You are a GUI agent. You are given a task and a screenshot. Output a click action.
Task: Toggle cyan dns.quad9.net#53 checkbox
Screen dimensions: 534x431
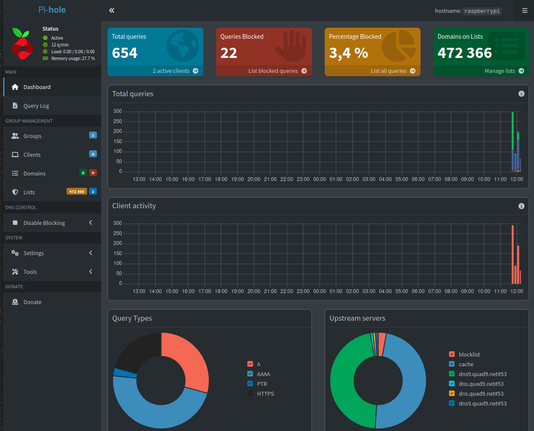pyautogui.click(x=452, y=384)
